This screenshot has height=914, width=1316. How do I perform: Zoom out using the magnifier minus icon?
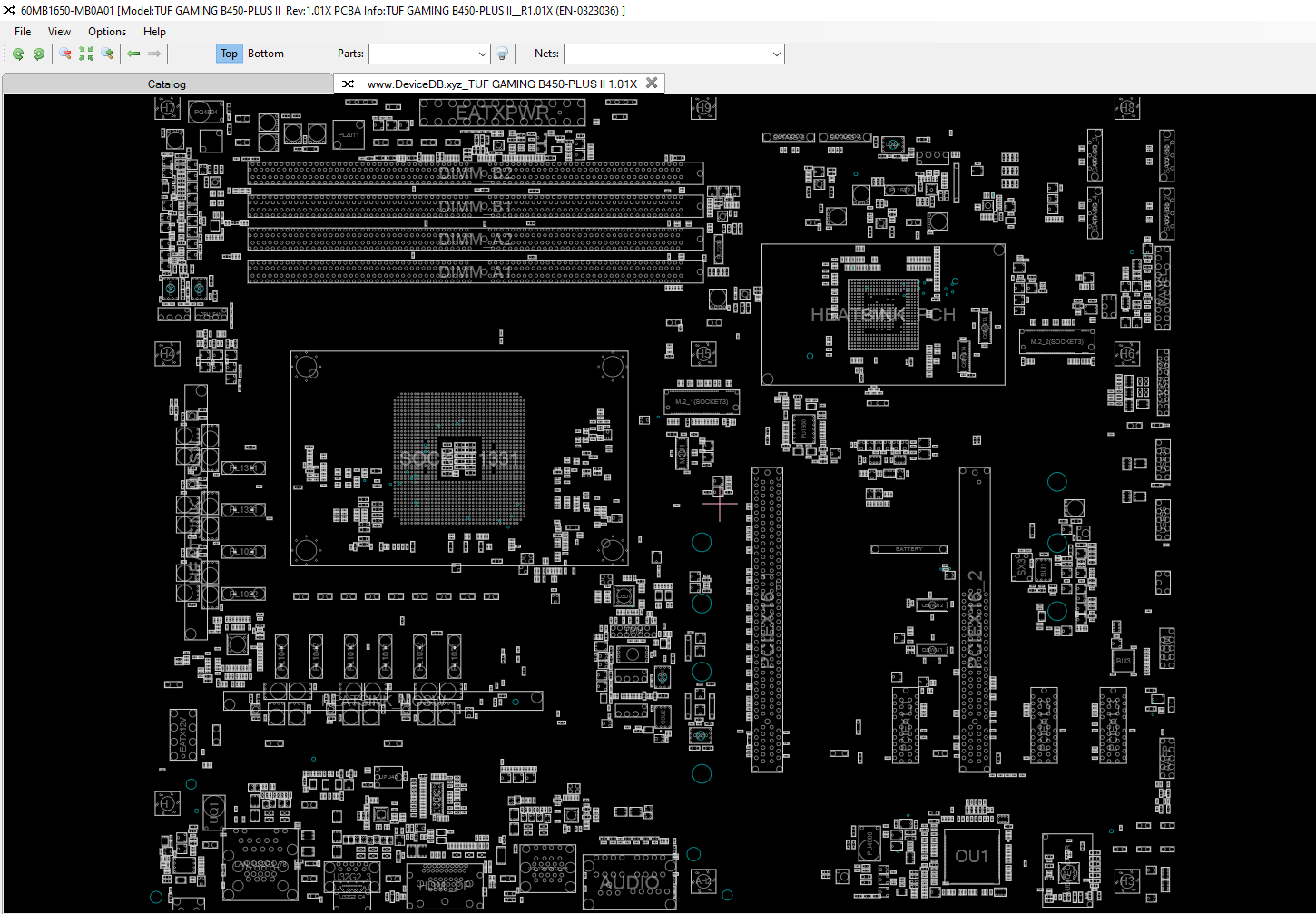65,54
